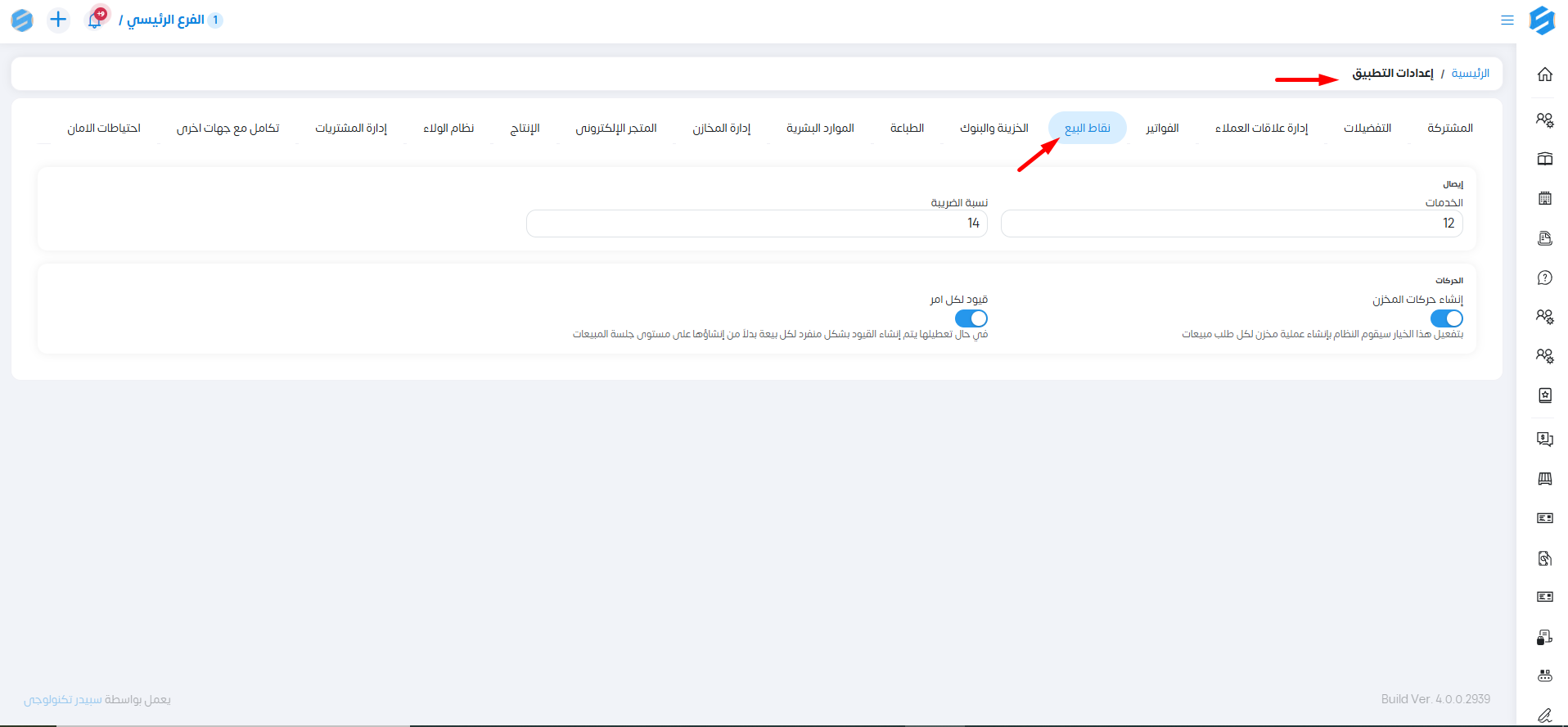Open the الفرع الرئيسي branch selector
Viewport: 1568px width, 727px height.
(x=165, y=20)
